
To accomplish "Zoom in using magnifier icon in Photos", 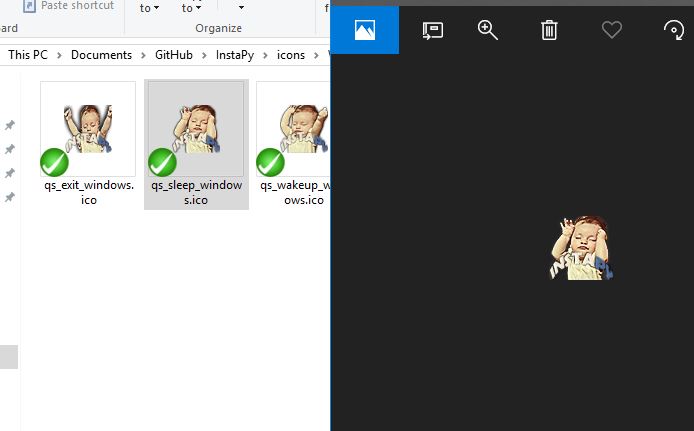I will pos(487,30).
